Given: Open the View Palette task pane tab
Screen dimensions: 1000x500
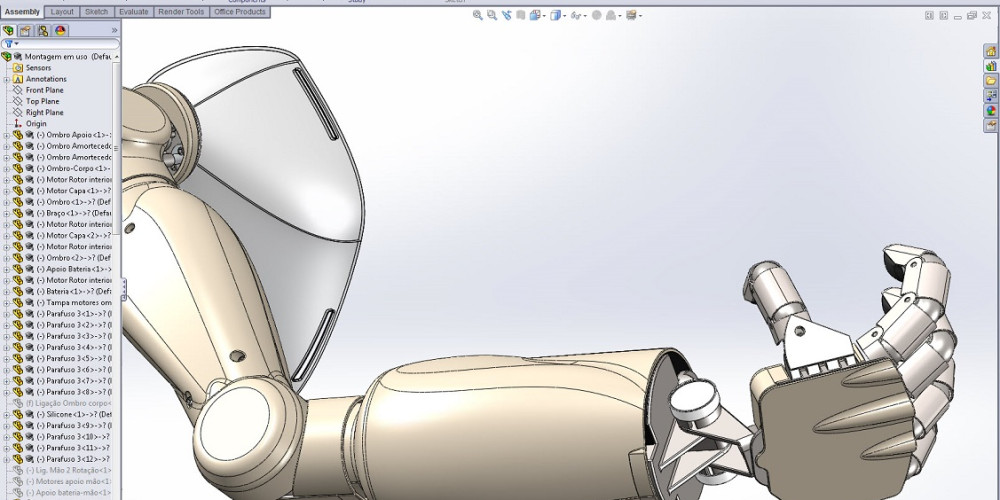Looking at the screenshot, I should [991, 96].
